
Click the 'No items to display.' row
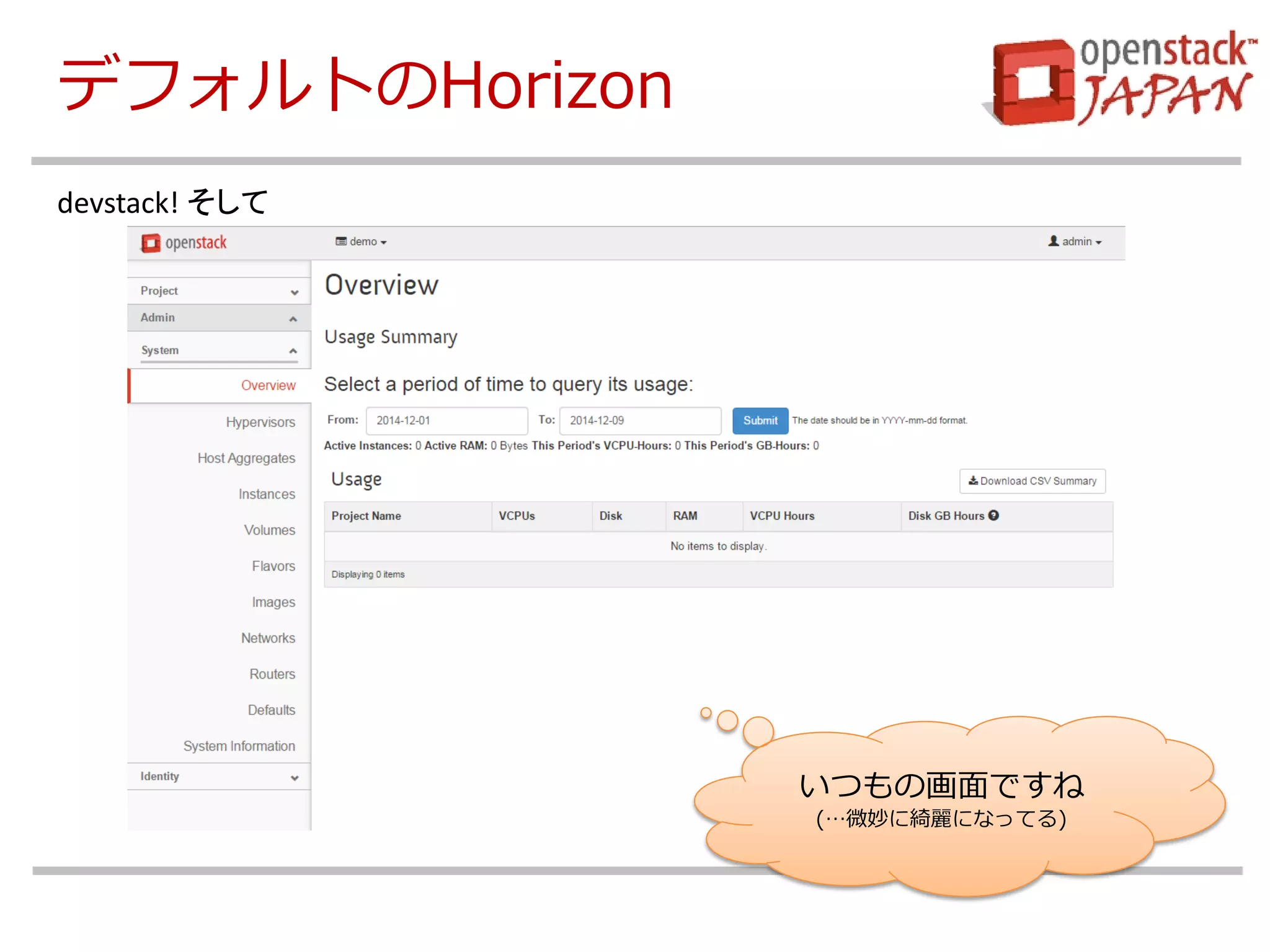pos(719,546)
